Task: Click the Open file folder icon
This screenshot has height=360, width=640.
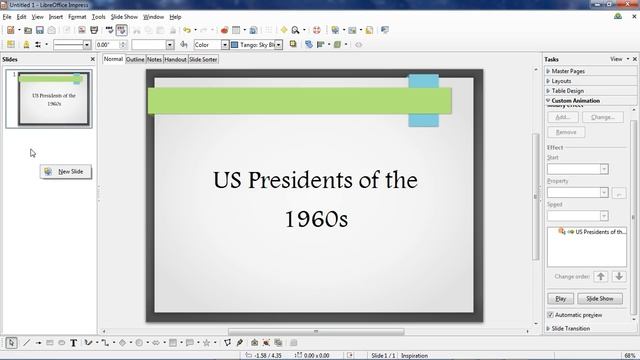Action: pos(28,30)
